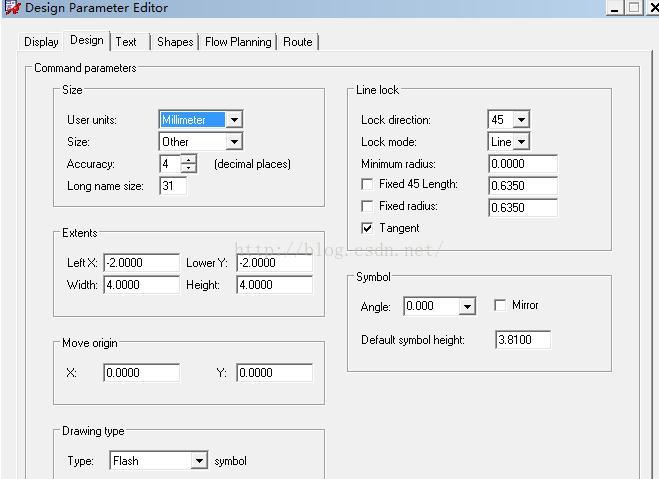Go to the Flow Planning tab
Screen dimensions: 659x479
coord(238,42)
